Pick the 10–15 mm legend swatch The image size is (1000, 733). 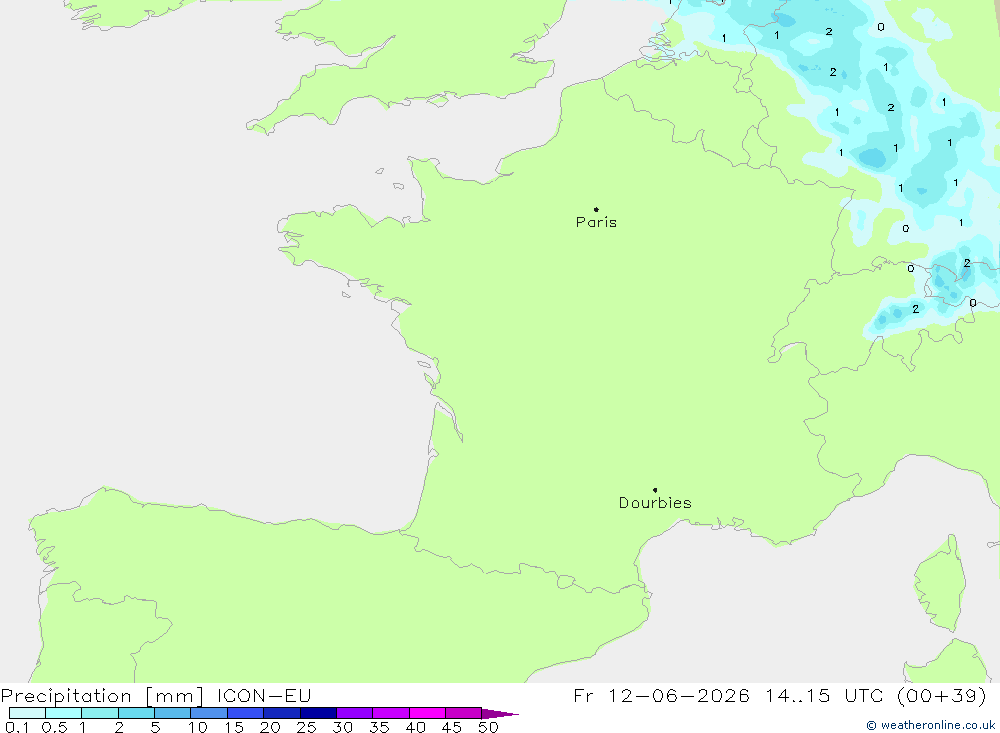pyautogui.click(x=209, y=713)
